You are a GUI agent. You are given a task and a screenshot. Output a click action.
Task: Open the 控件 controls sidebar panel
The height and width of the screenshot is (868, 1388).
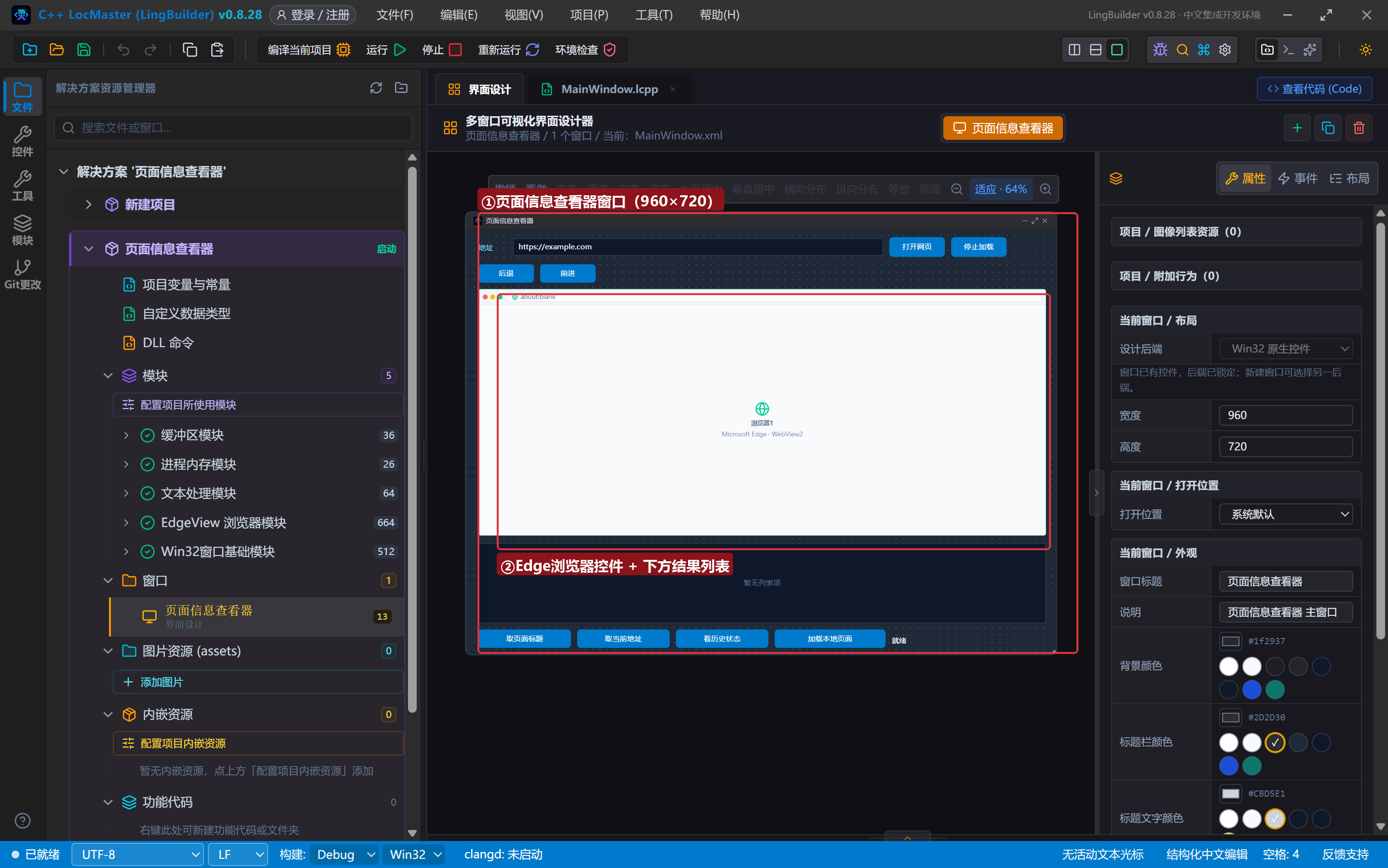click(22, 141)
